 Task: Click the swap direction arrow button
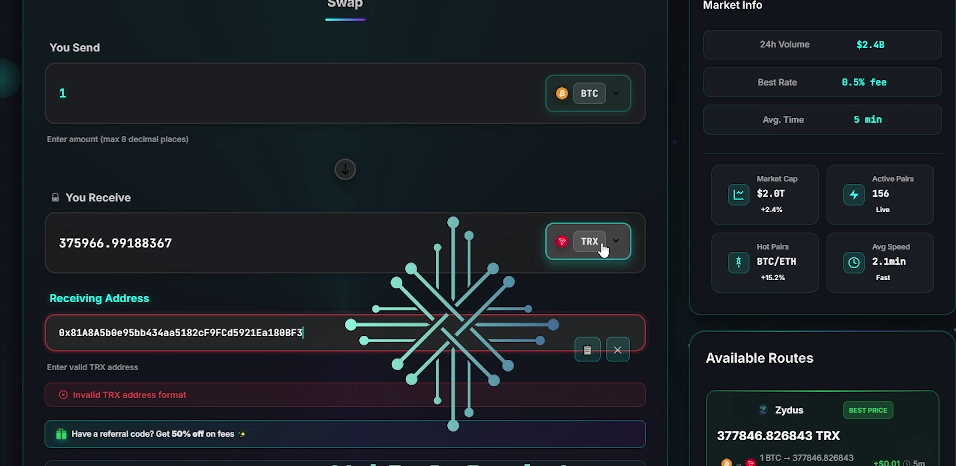pyautogui.click(x=345, y=169)
